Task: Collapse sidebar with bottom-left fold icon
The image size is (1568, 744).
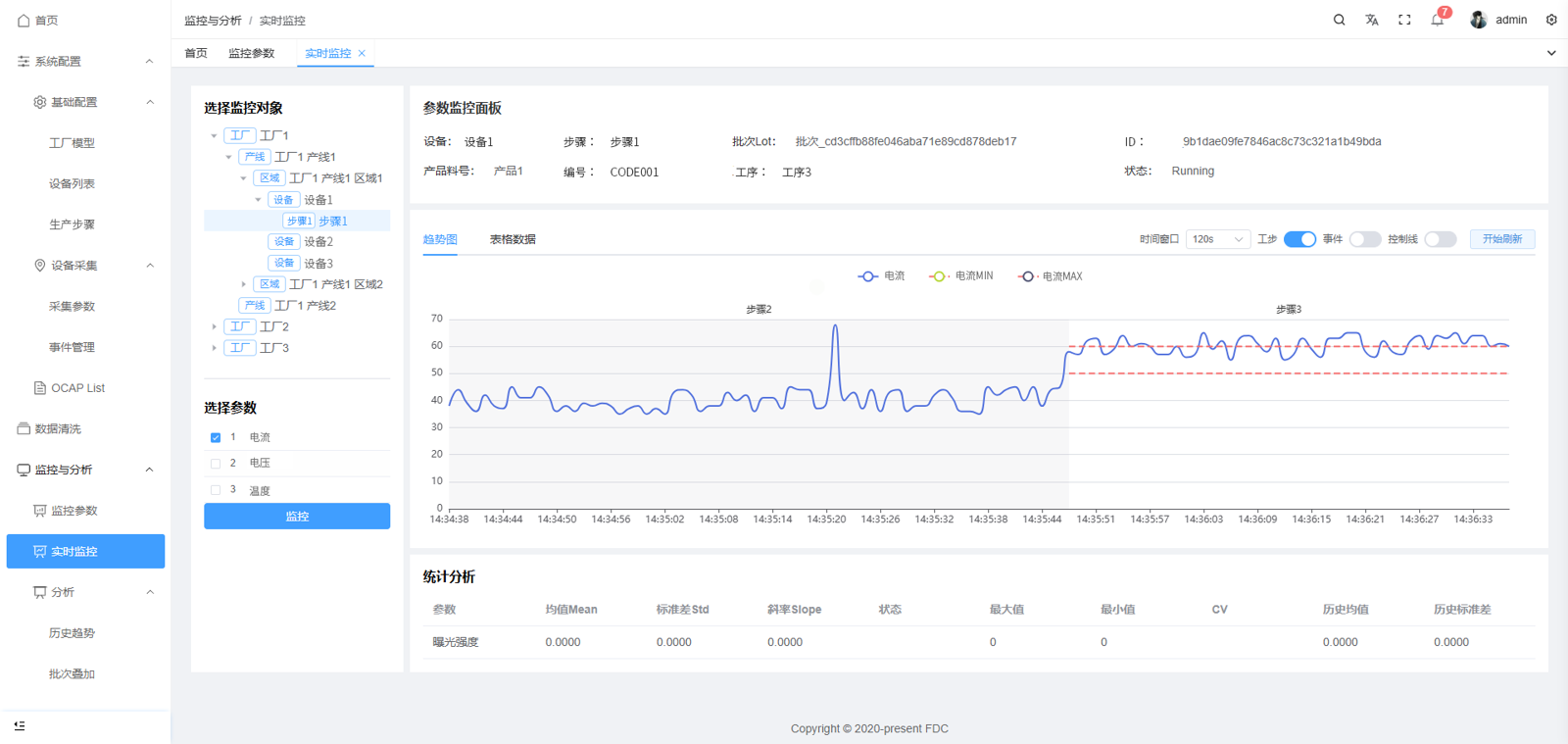Action: [x=20, y=725]
